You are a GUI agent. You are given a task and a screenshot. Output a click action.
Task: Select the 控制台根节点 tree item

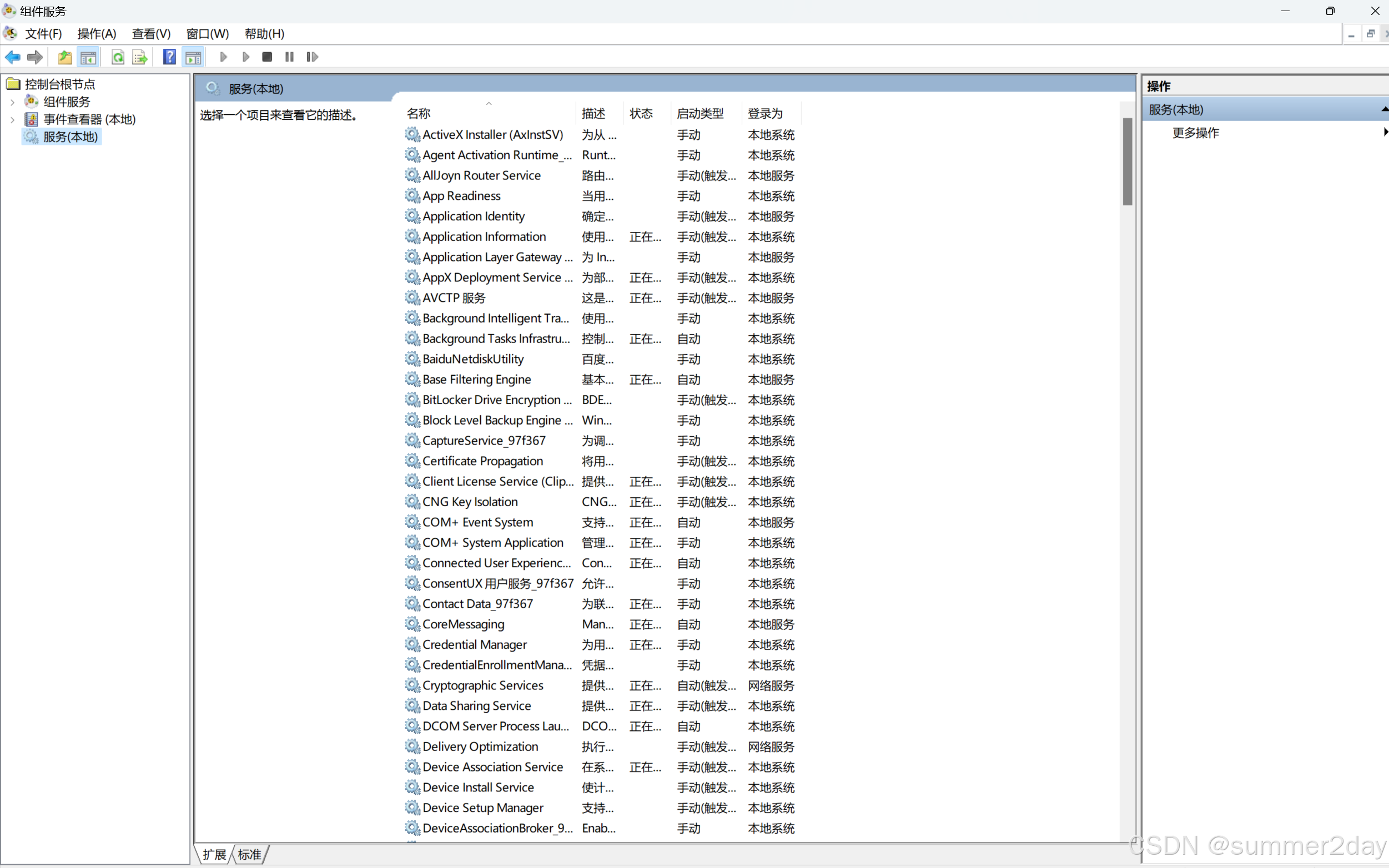60,84
